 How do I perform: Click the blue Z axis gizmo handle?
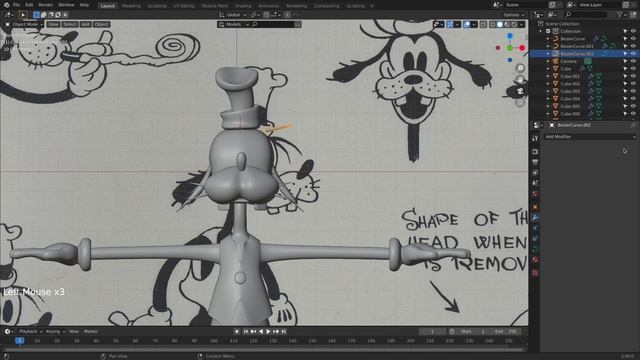tap(510, 36)
